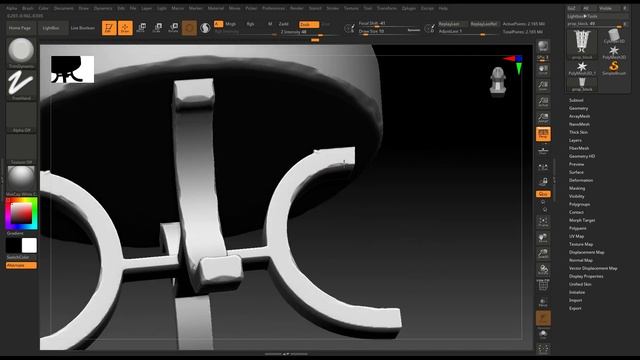Viewport: 640px width, 360px height.
Task: Expand the UV Map subpalette
Action: (x=576, y=236)
